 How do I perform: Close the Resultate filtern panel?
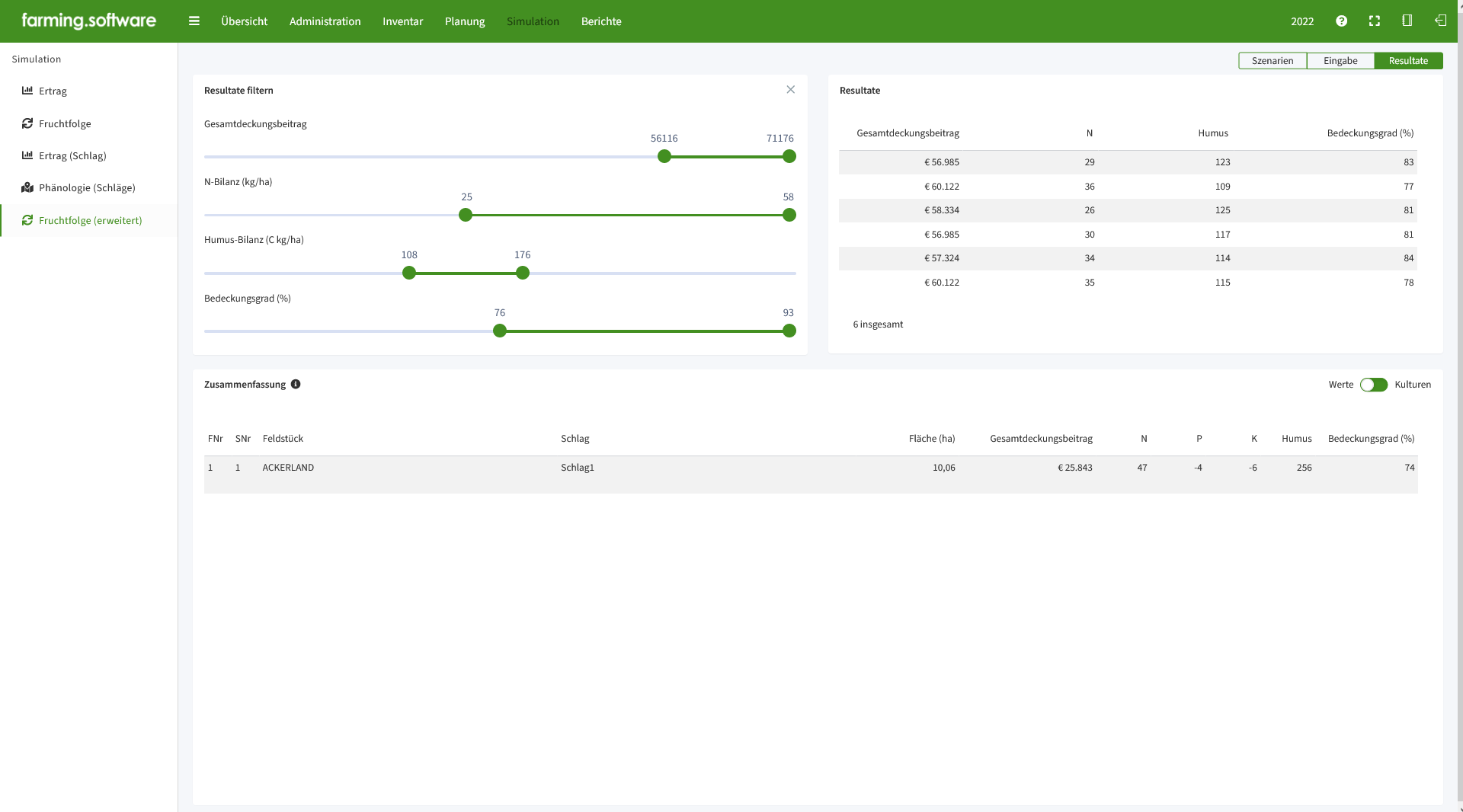click(791, 90)
